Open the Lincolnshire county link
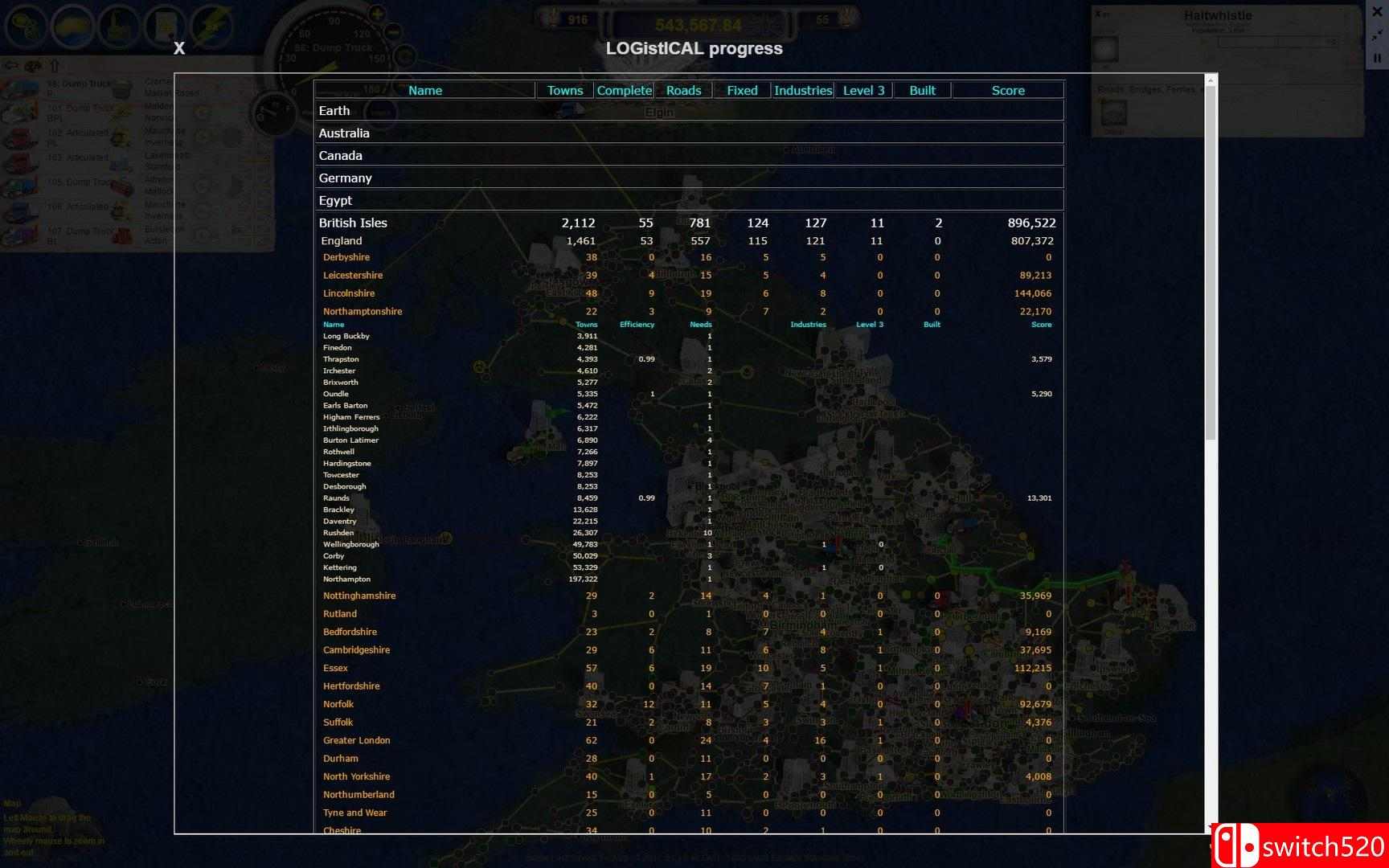 tap(349, 293)
